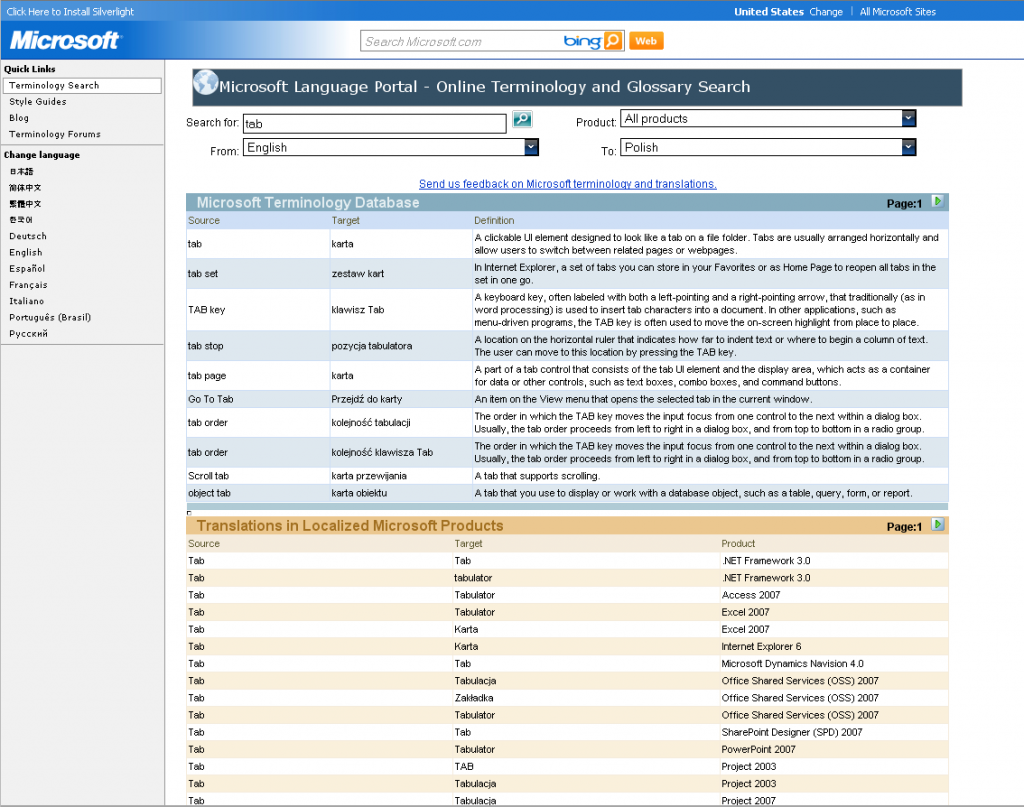The width and height of the screenshot is (1024, 807).
Task: Open All Microsoft Sites link
Action: pyautogui.click(x=898, y=12)
